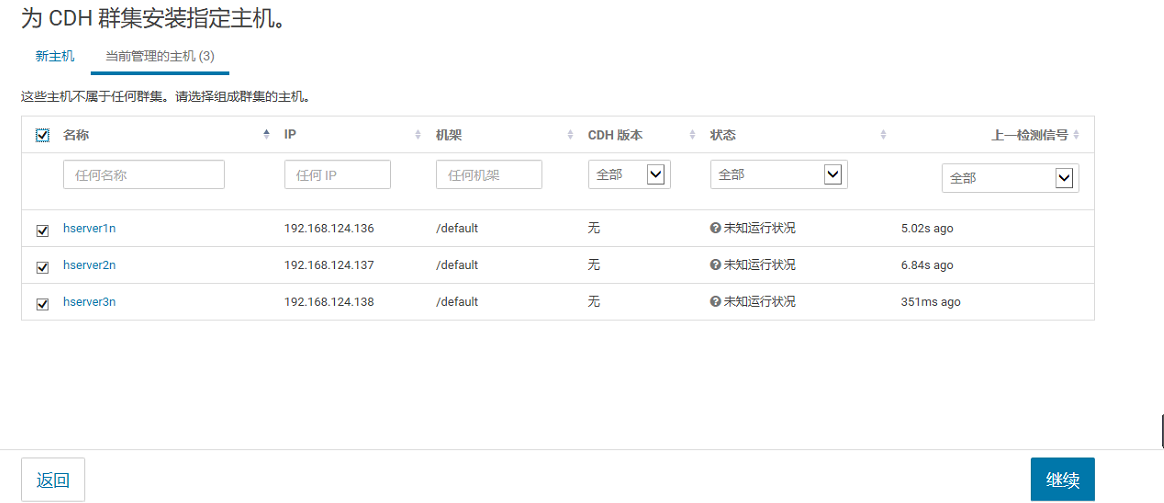Screen dimensions: 1164x503
Task: Sort the table by 状态 column arrows
Action: point(883,135)
